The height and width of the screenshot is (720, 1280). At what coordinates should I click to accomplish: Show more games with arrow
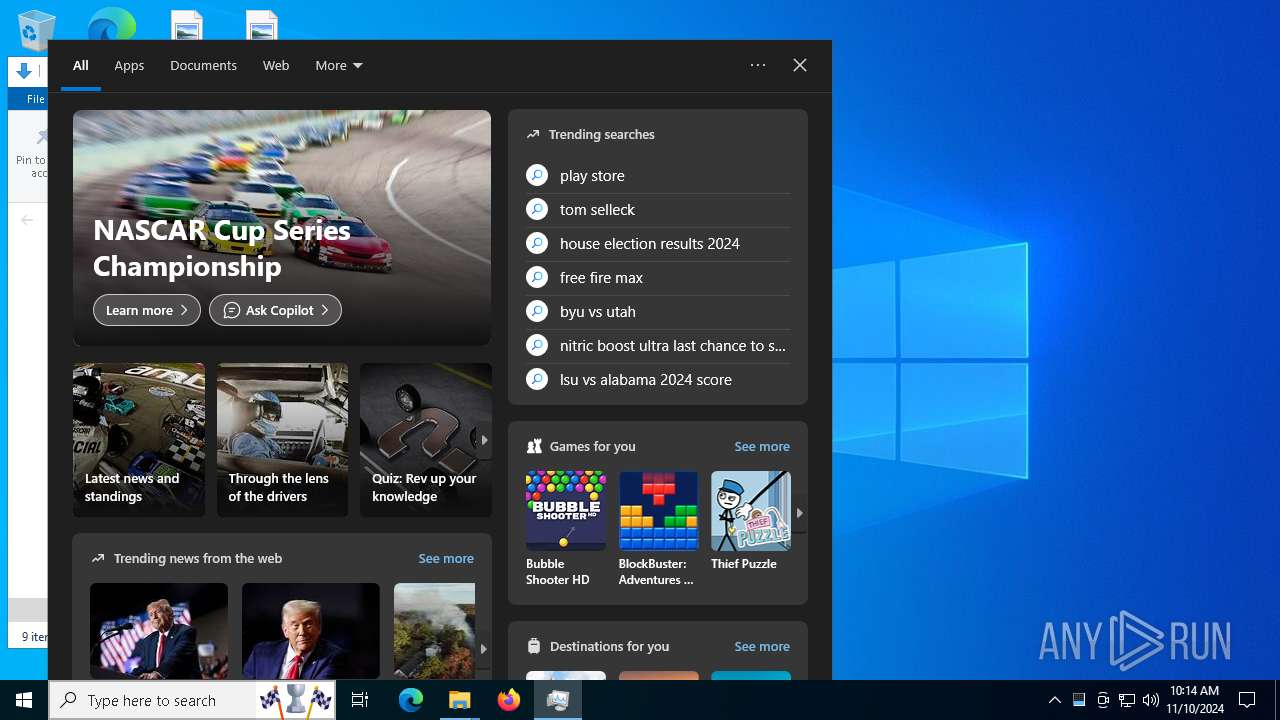(799, 513)
